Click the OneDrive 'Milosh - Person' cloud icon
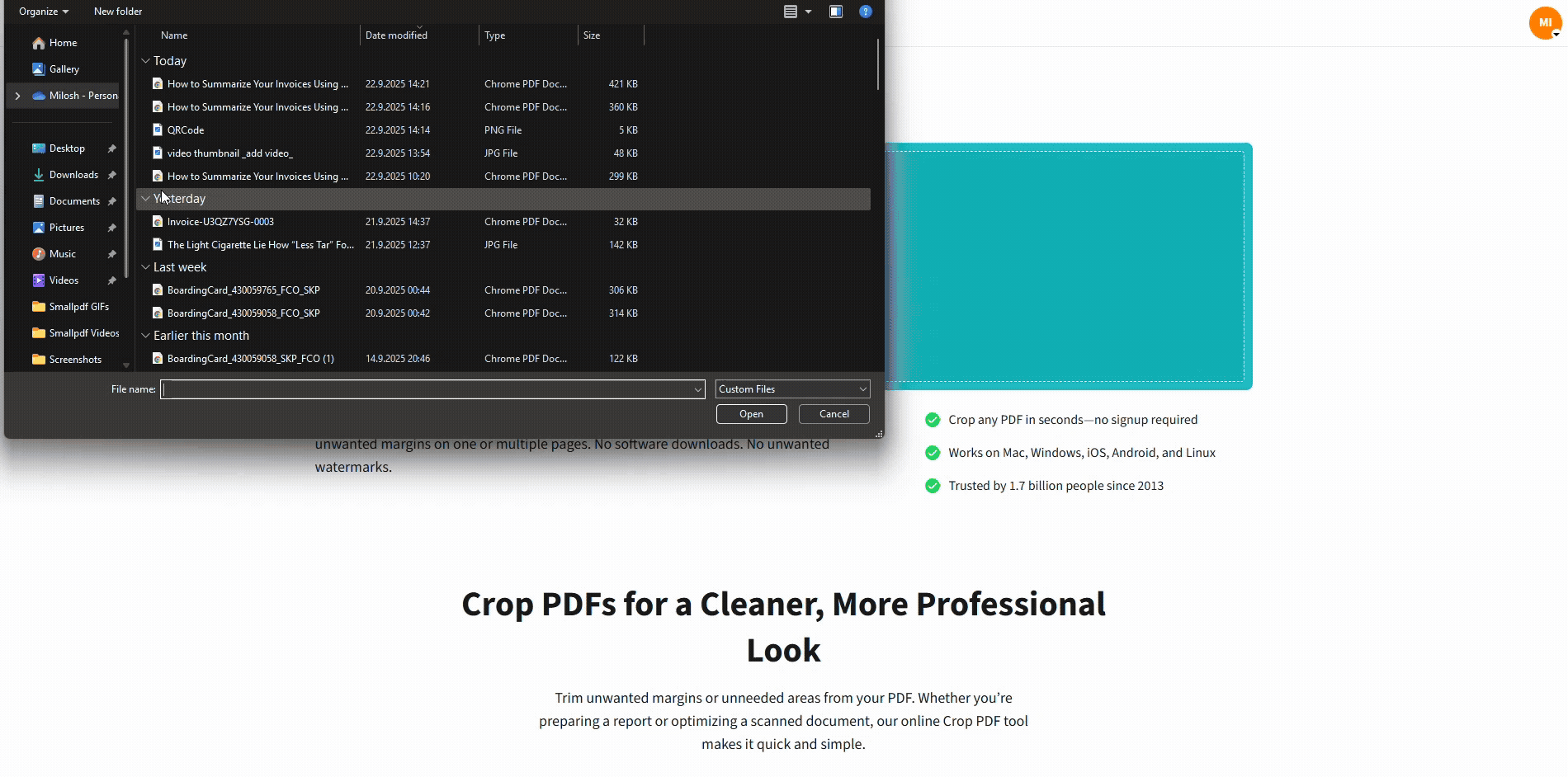1568x777 pixels. pyautogui.click(x=40, y=95)
